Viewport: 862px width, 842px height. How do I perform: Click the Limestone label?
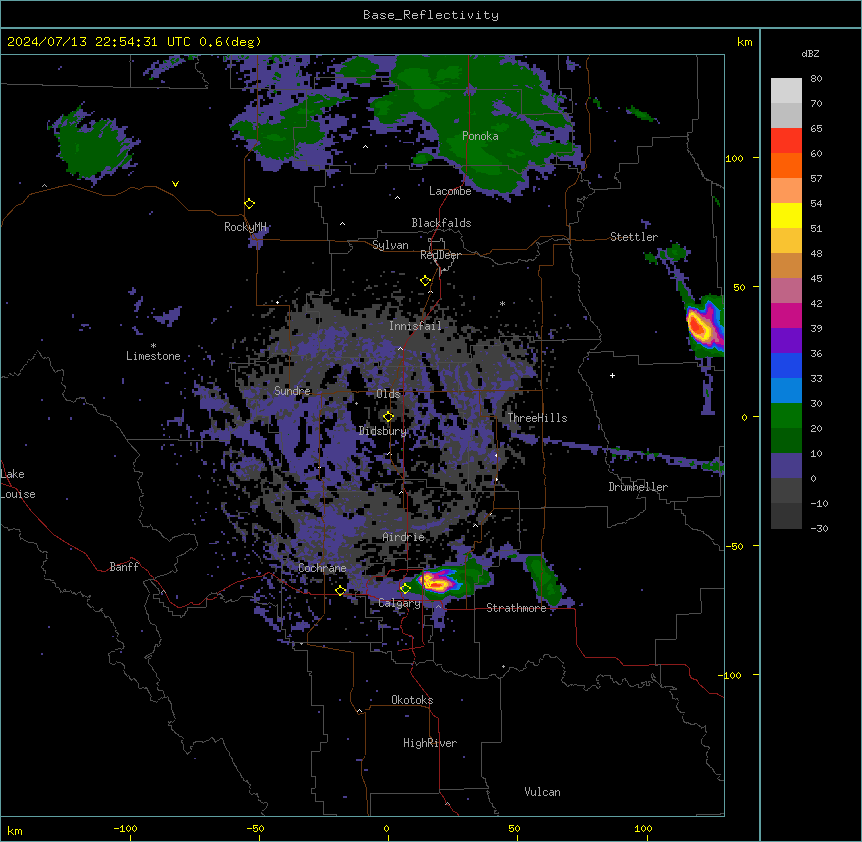coord(153,356)
